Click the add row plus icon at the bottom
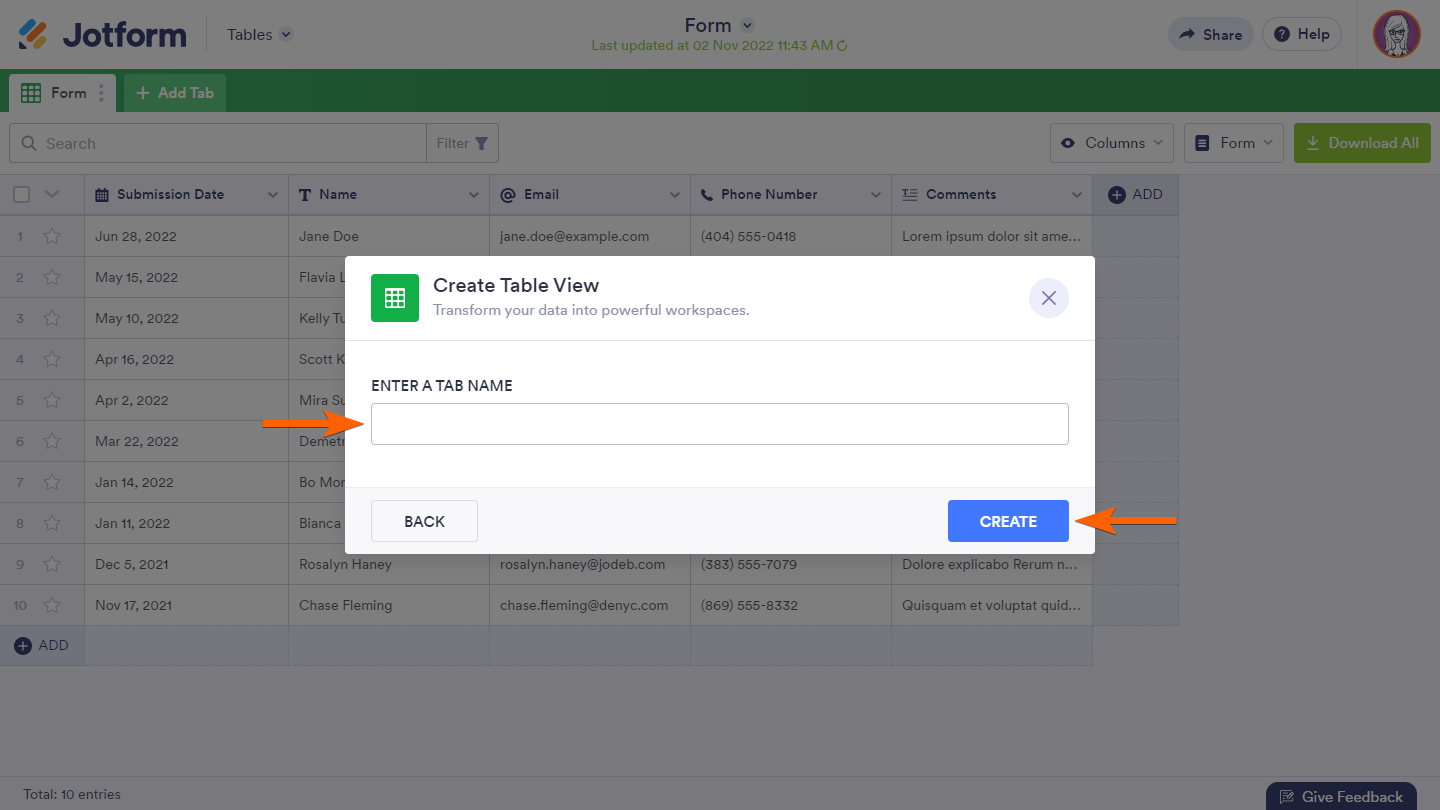The image size is (1440, 810). [23, 646]
